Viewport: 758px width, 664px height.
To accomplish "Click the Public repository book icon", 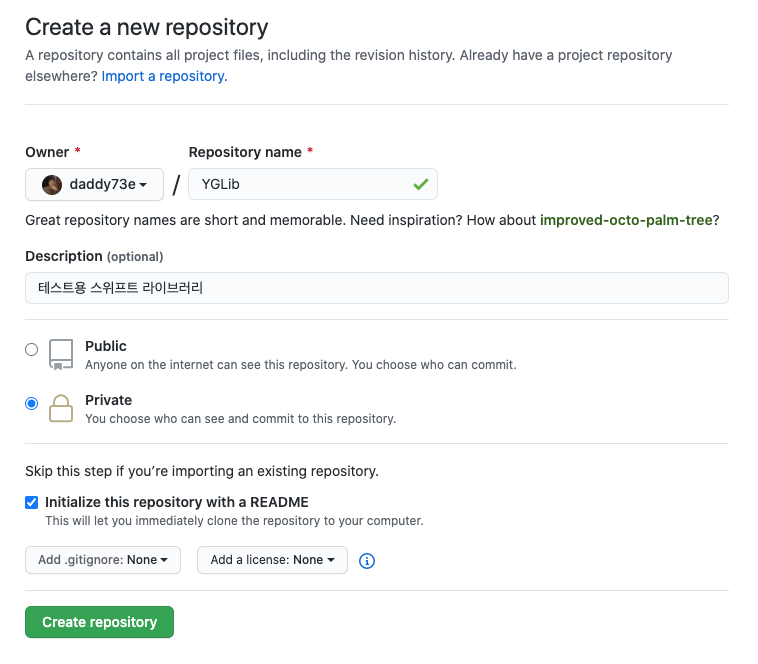I will tap(61, 354).
